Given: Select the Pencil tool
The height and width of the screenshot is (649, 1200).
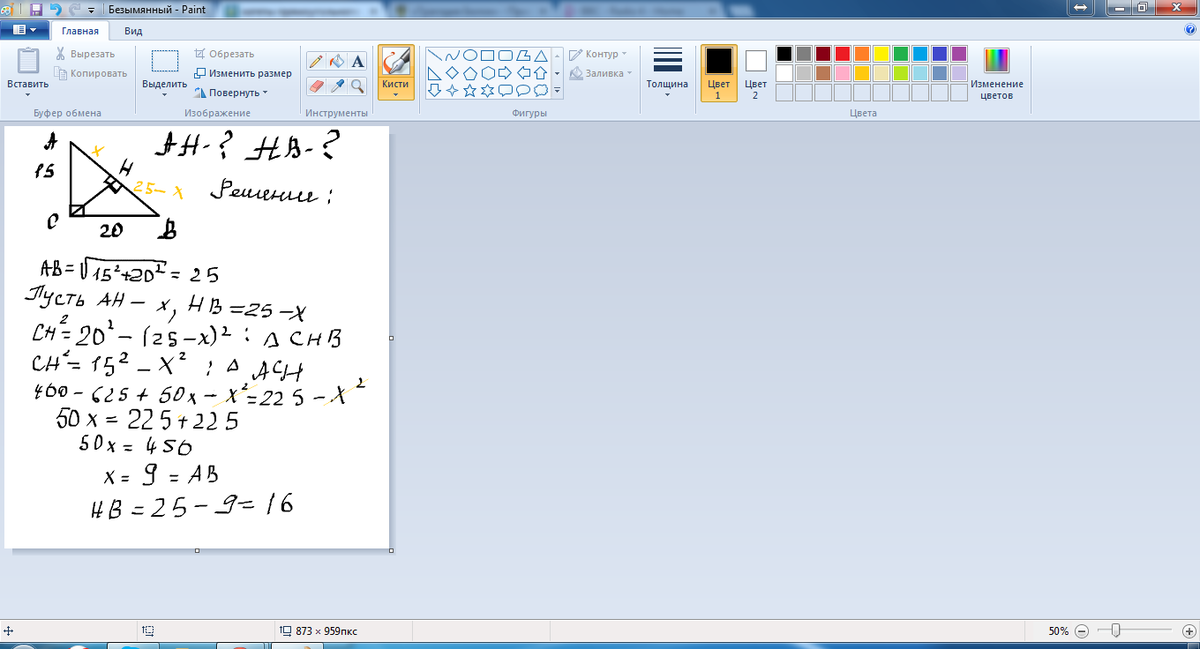Looking at the screenshot, I should pos(316,61).
